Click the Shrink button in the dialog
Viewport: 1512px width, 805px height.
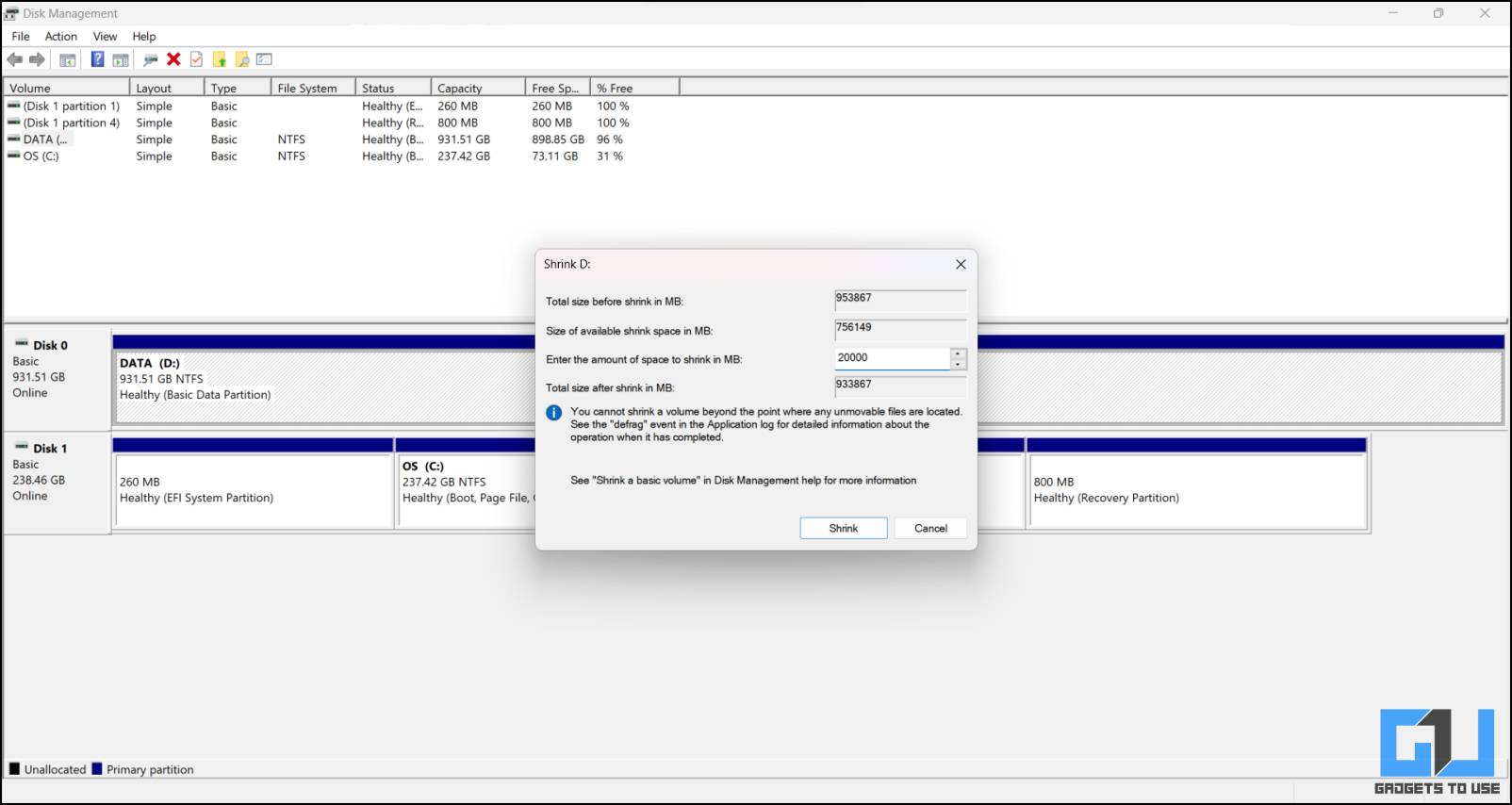(x=844, y=528)
